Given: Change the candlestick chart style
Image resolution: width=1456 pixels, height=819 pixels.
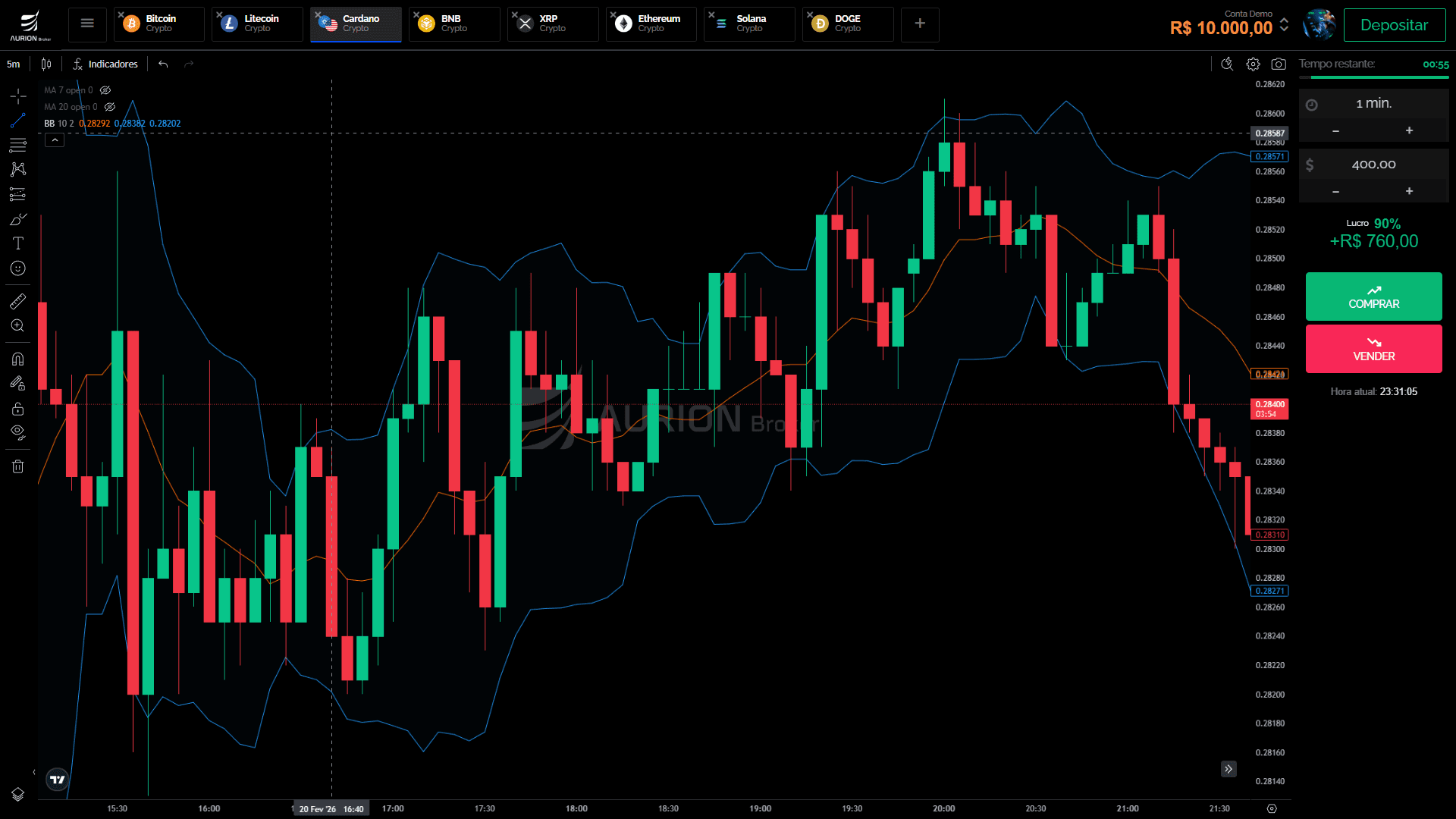Looking at the screenshot, I should [x=46, y=64].
